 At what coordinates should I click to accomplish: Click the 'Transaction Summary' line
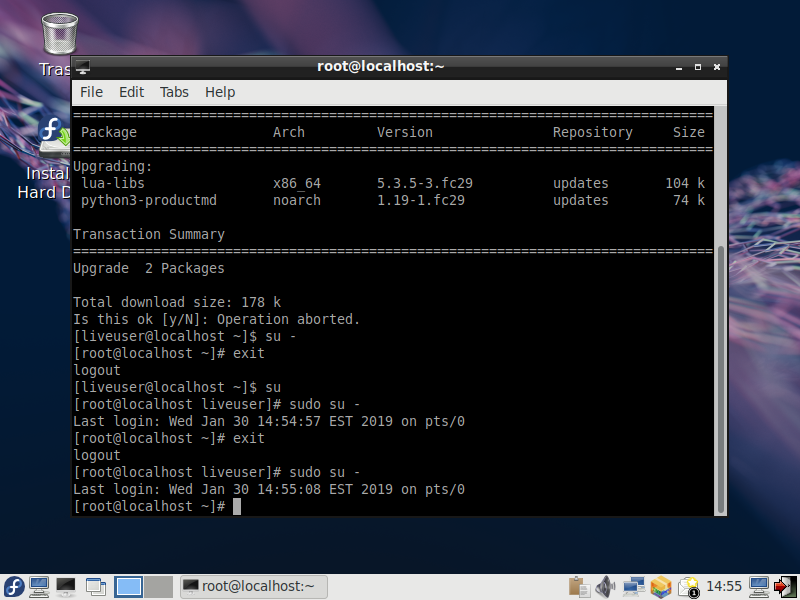coord(148,234)
